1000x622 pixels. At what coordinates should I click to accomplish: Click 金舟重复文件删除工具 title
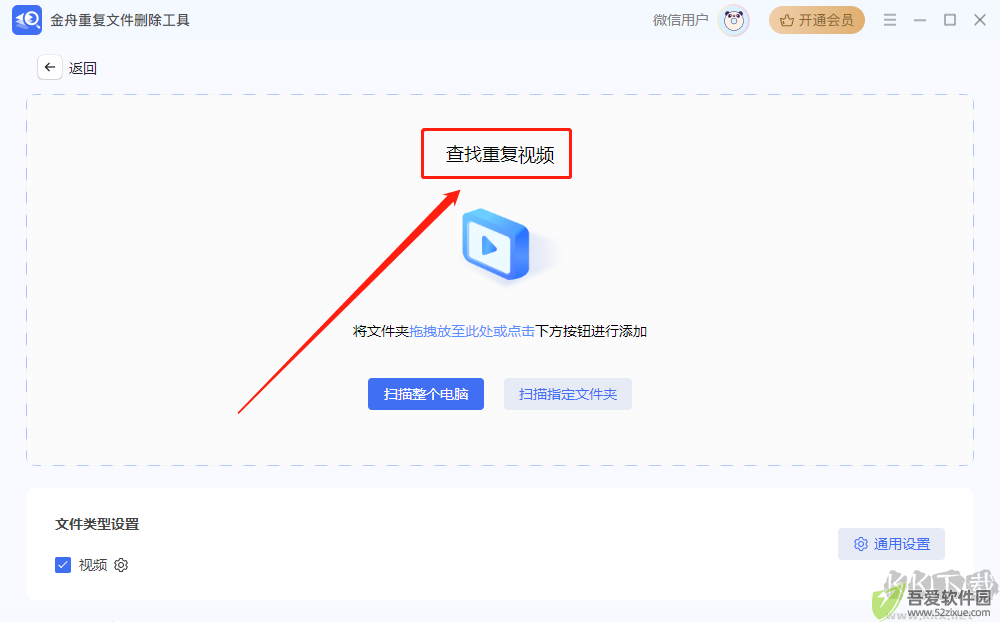coord(120,20)
